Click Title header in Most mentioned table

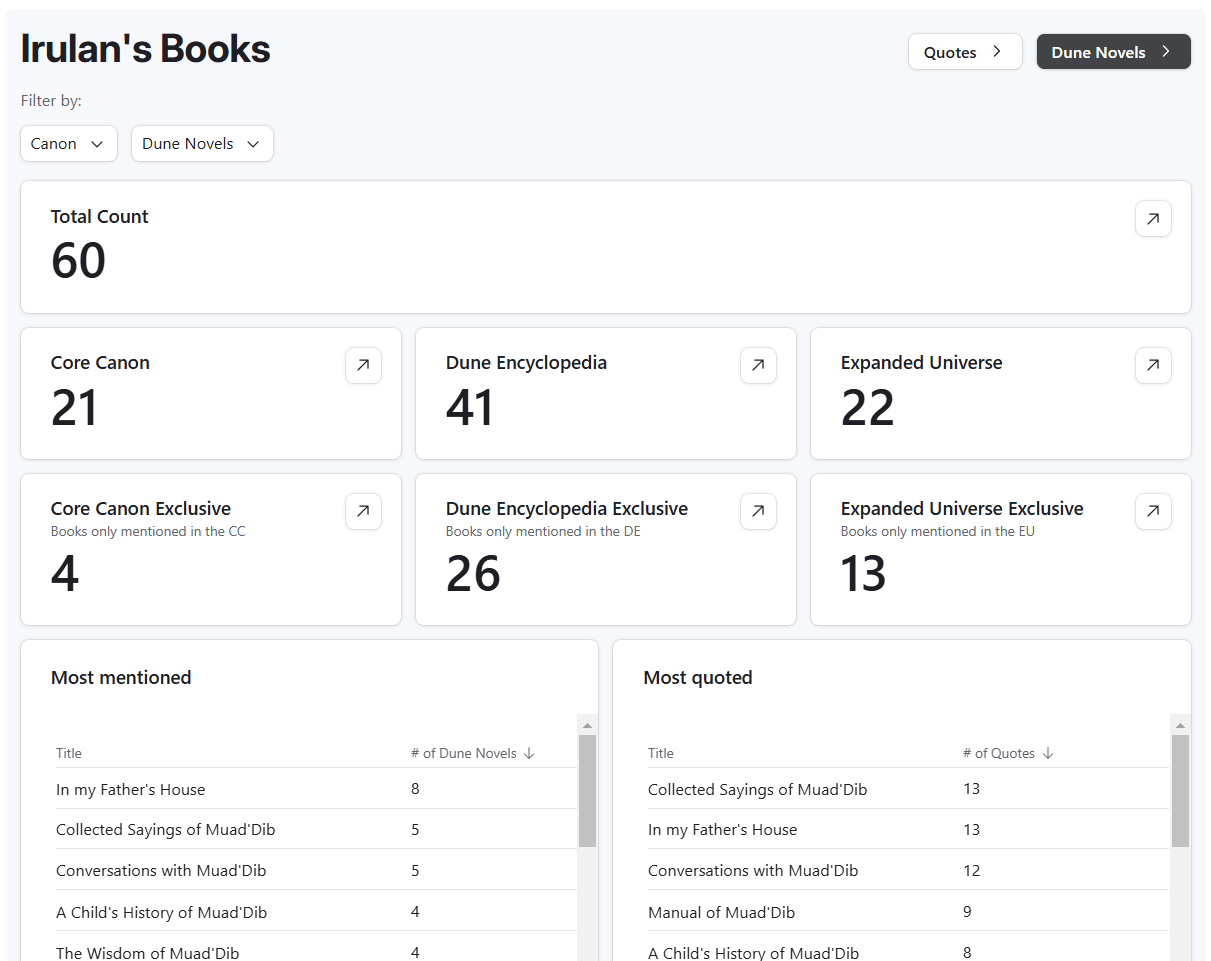point(69,753)
